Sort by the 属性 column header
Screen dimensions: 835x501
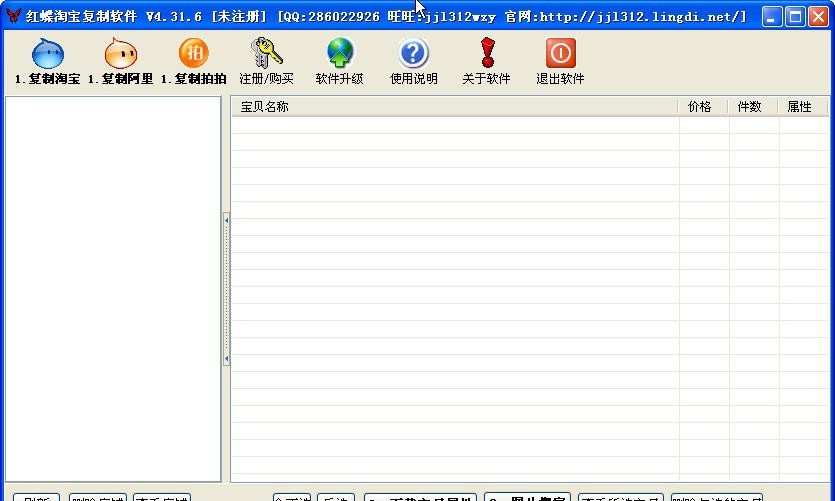[803, 107]
